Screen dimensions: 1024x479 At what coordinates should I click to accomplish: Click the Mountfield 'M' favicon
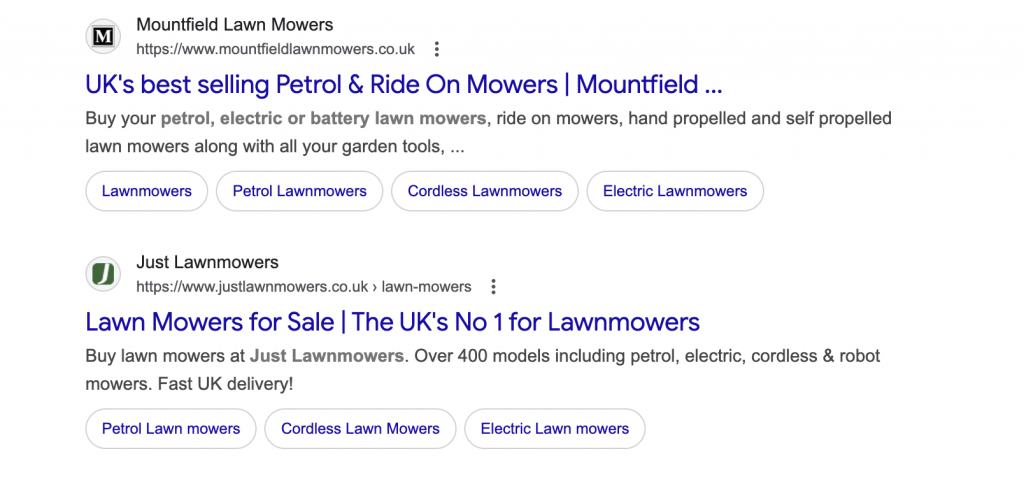103,37
